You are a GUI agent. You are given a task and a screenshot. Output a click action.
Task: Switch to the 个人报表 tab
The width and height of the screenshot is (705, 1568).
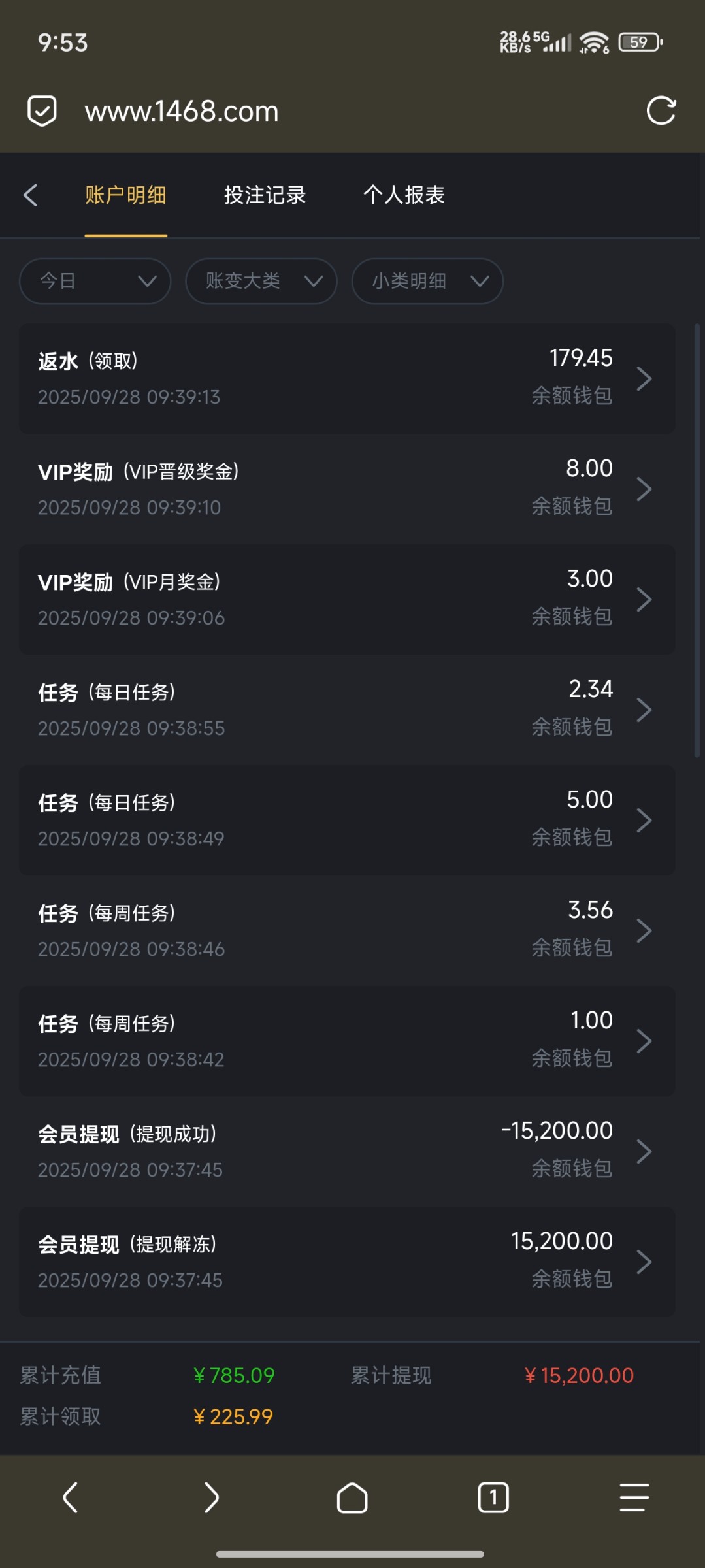coord(404,195)
